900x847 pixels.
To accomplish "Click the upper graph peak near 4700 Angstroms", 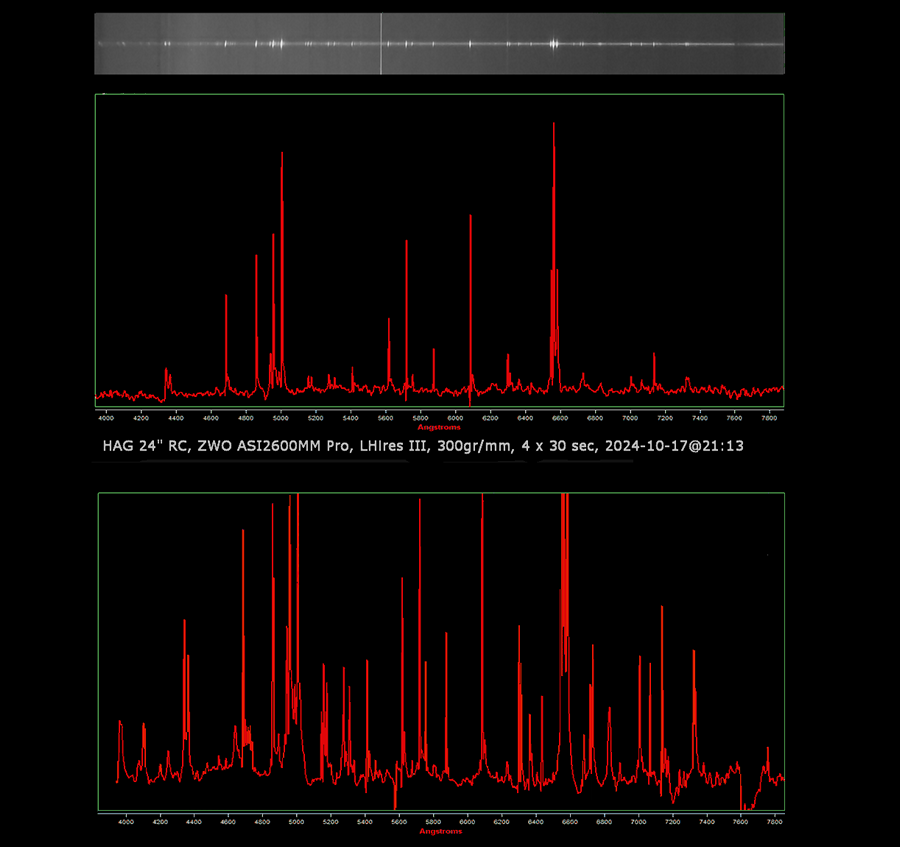I will (226, 297).
